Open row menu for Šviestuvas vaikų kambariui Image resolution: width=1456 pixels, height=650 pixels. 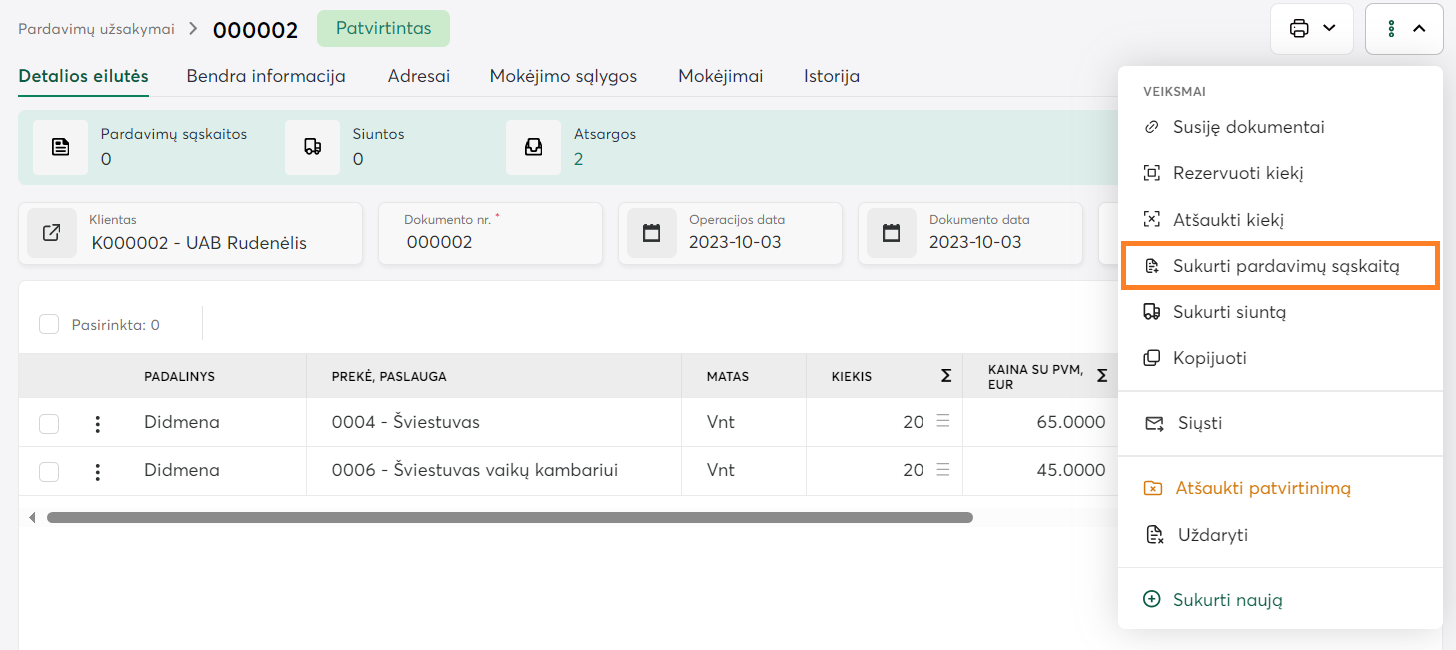(97, 471)
